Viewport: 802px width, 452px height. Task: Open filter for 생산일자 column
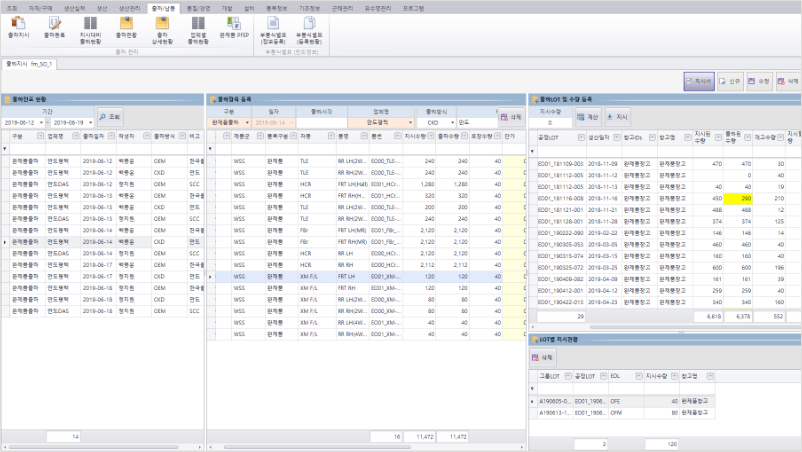(x=617, y=138)
